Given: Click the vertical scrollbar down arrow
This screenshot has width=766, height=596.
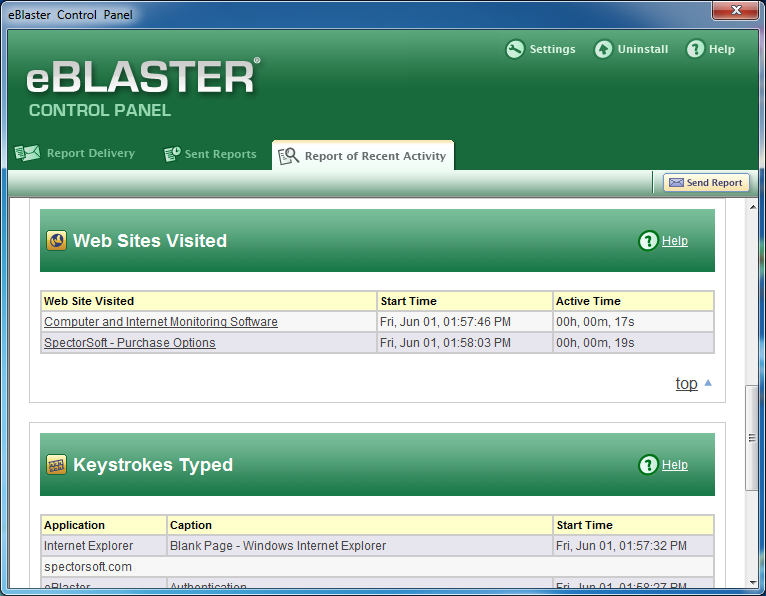Looking at the screenshot, I should pos(752,581).
